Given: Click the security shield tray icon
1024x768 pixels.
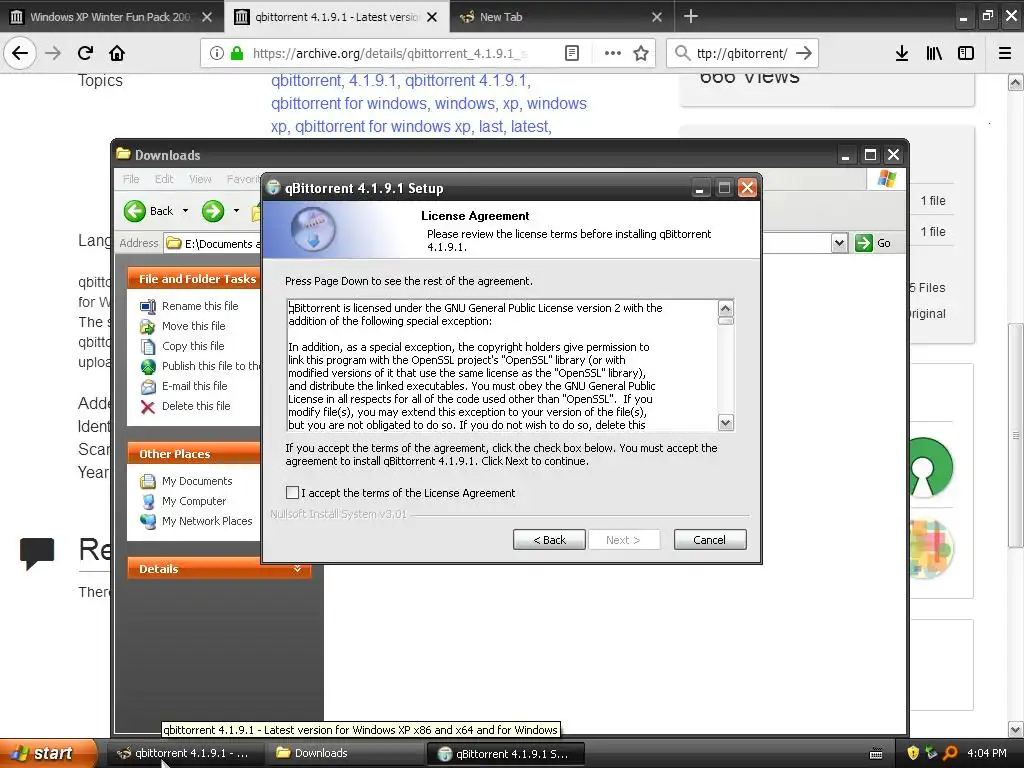Looking at the screenshot, I should coord(913,753).
